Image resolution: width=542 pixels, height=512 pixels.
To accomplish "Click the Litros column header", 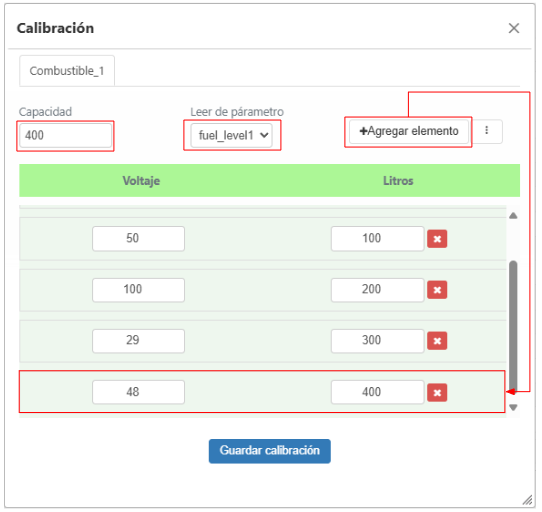I will [398, 181].
